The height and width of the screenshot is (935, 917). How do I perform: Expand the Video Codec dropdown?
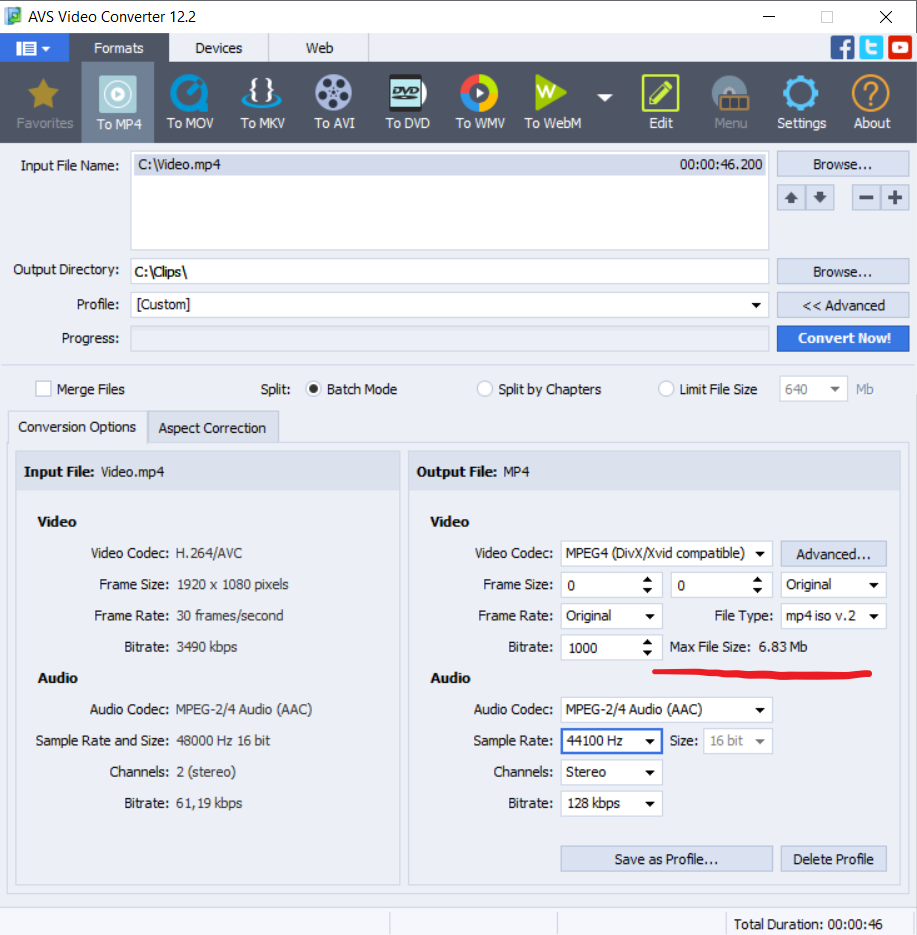click(x=666, y=553)
